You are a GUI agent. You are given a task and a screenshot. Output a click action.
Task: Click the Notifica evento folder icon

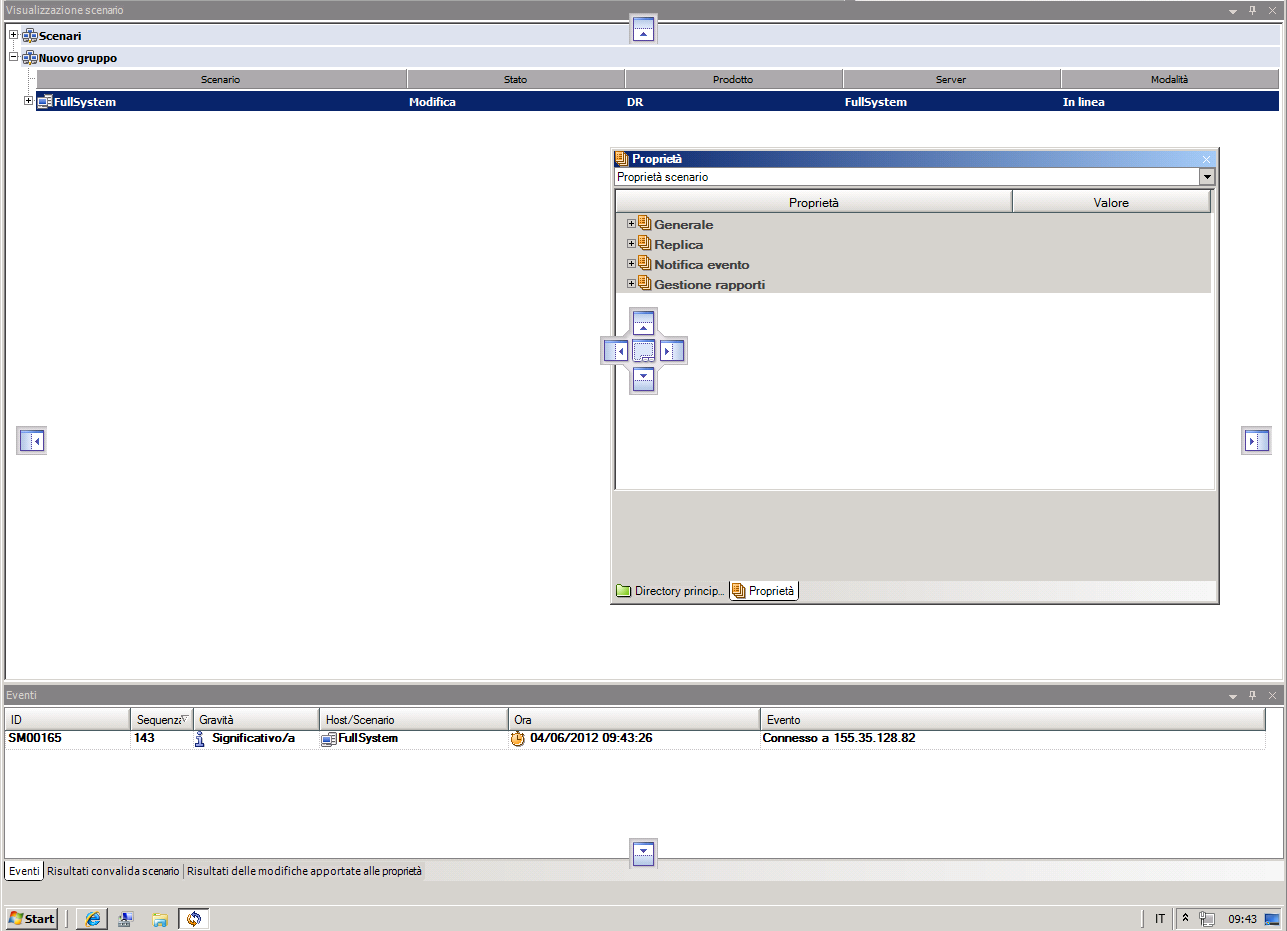click(x=645, y=264)
